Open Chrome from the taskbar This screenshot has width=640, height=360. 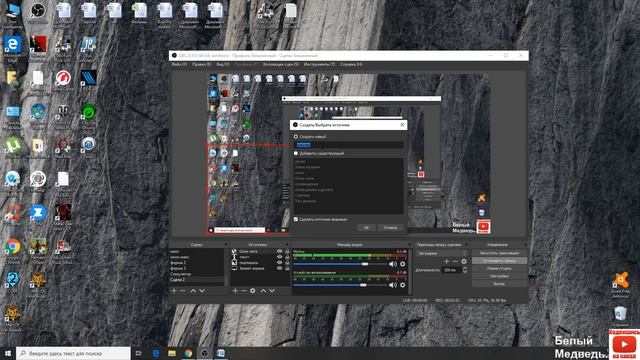[188, 353]
